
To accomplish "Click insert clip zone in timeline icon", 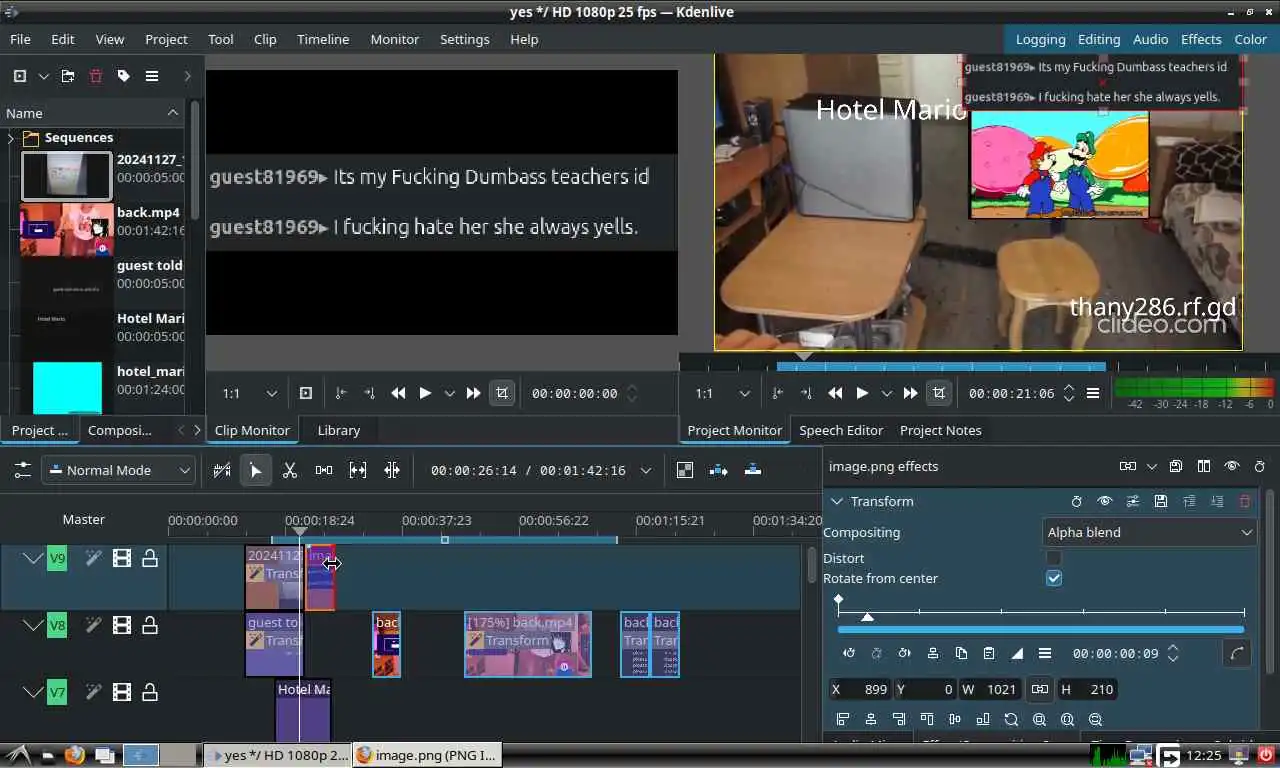I will click(718, 470).
